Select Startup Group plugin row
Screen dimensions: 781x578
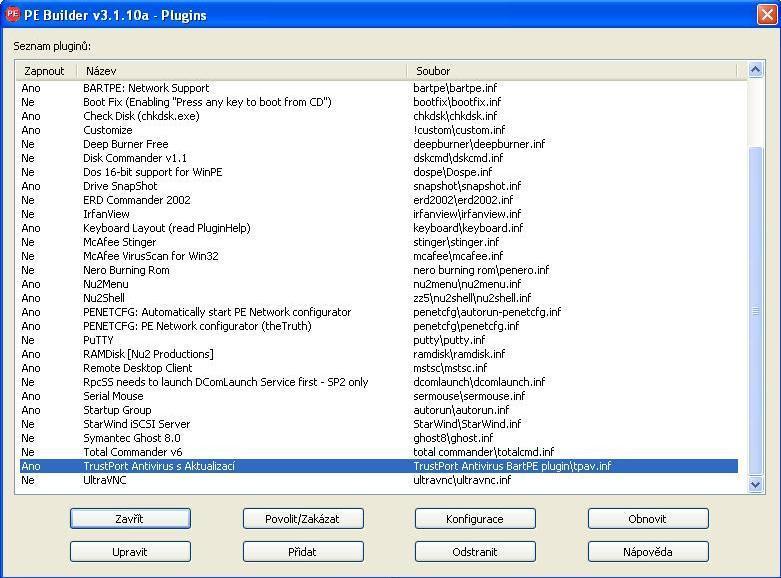click(x=379, y=410)
